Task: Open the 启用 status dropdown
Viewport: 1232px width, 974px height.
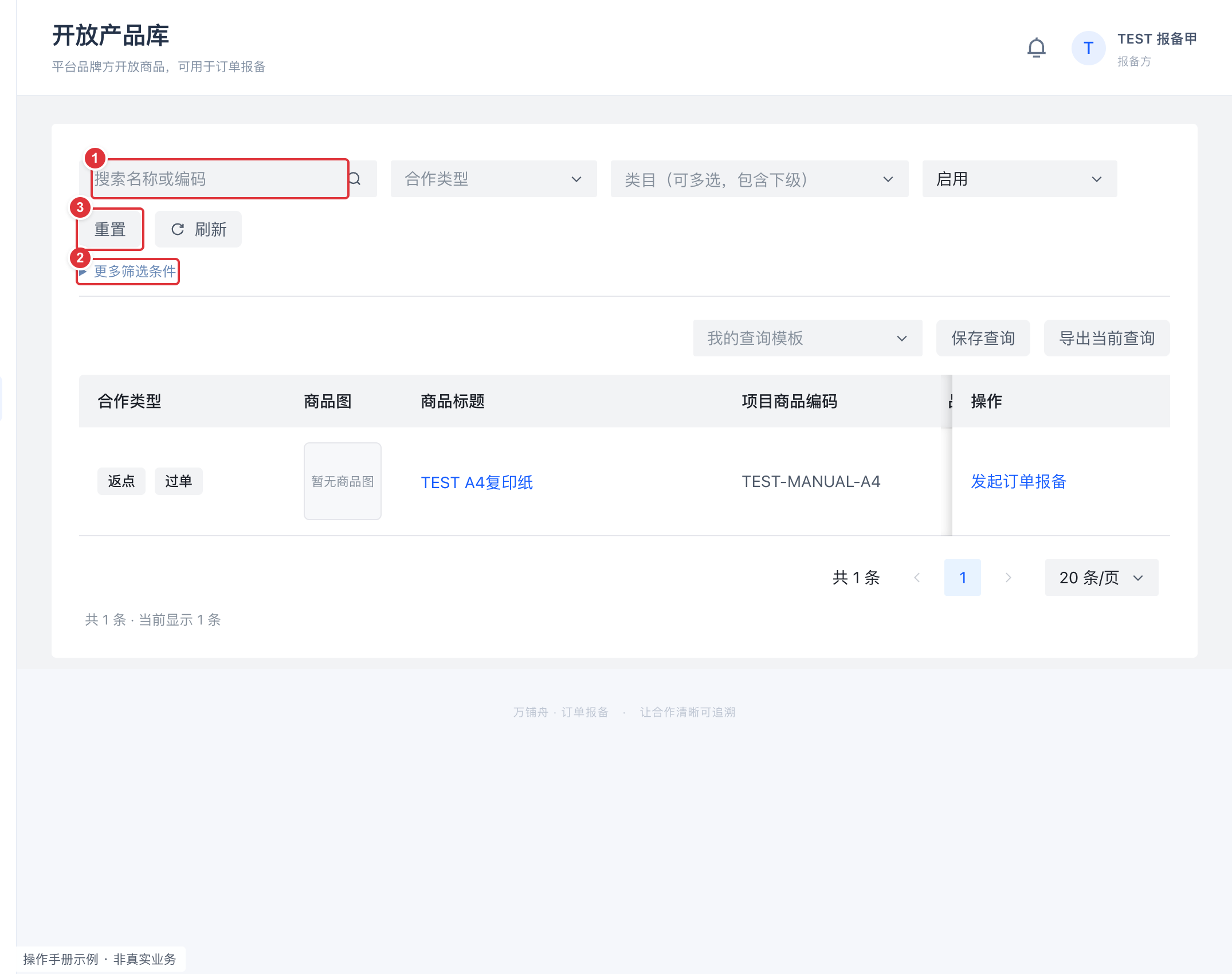Action: click(x=1019, y=179)
